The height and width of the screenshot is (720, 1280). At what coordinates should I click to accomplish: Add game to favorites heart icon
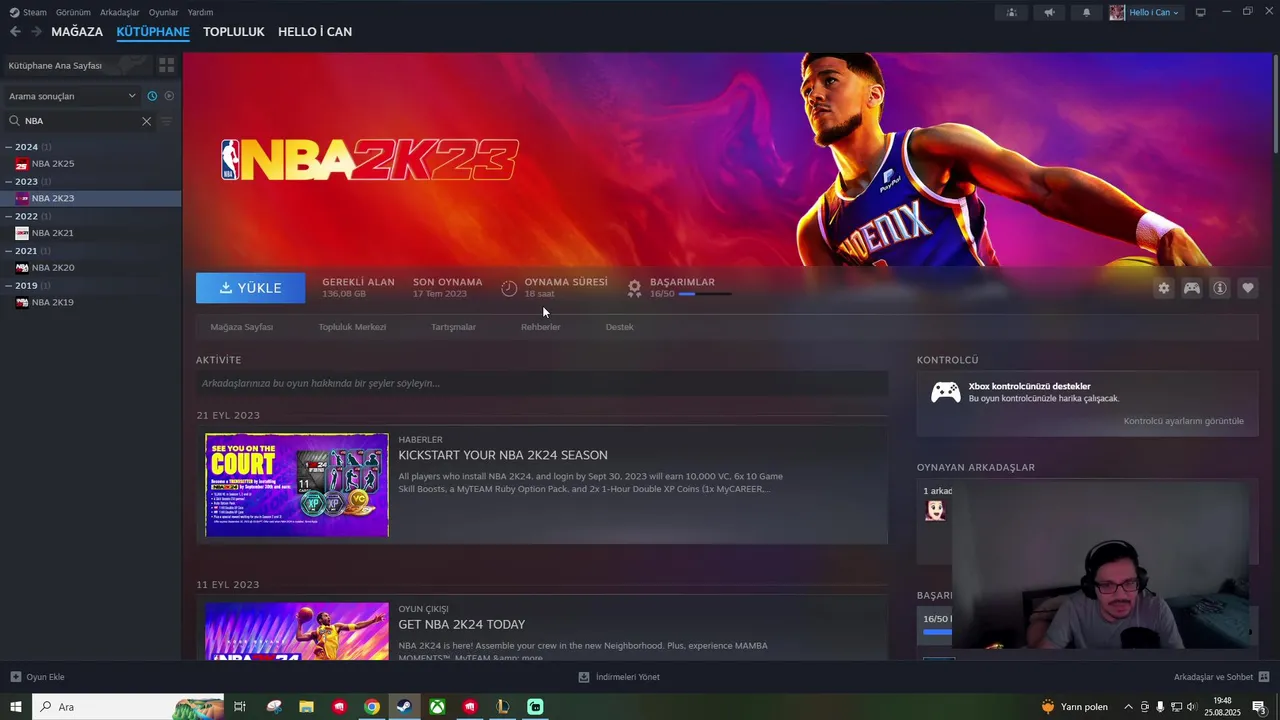1248,288
